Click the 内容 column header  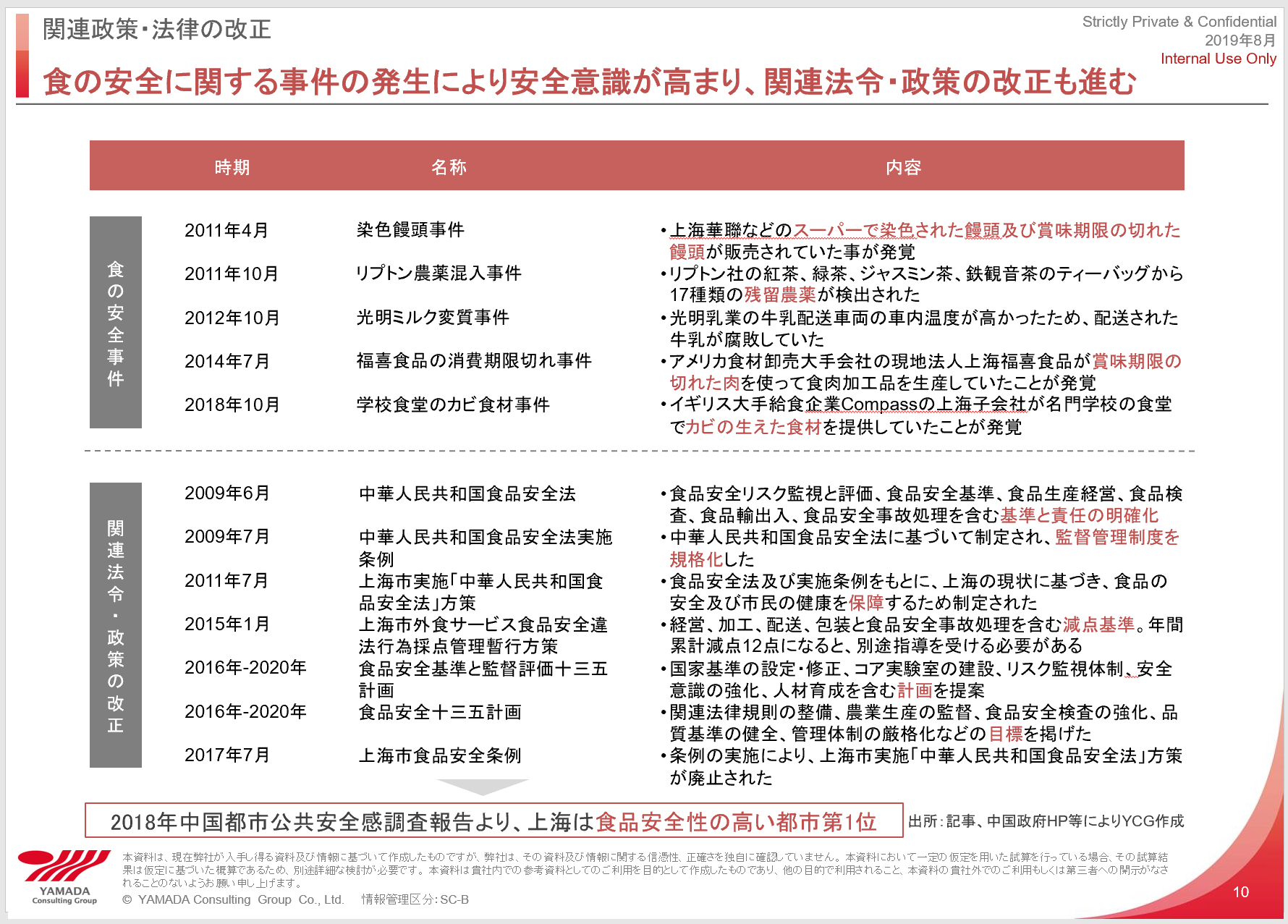(903, 167)
